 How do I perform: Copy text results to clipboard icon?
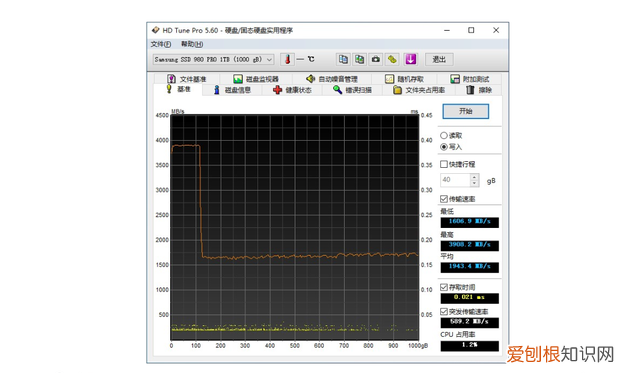click(x=343, y=60)
